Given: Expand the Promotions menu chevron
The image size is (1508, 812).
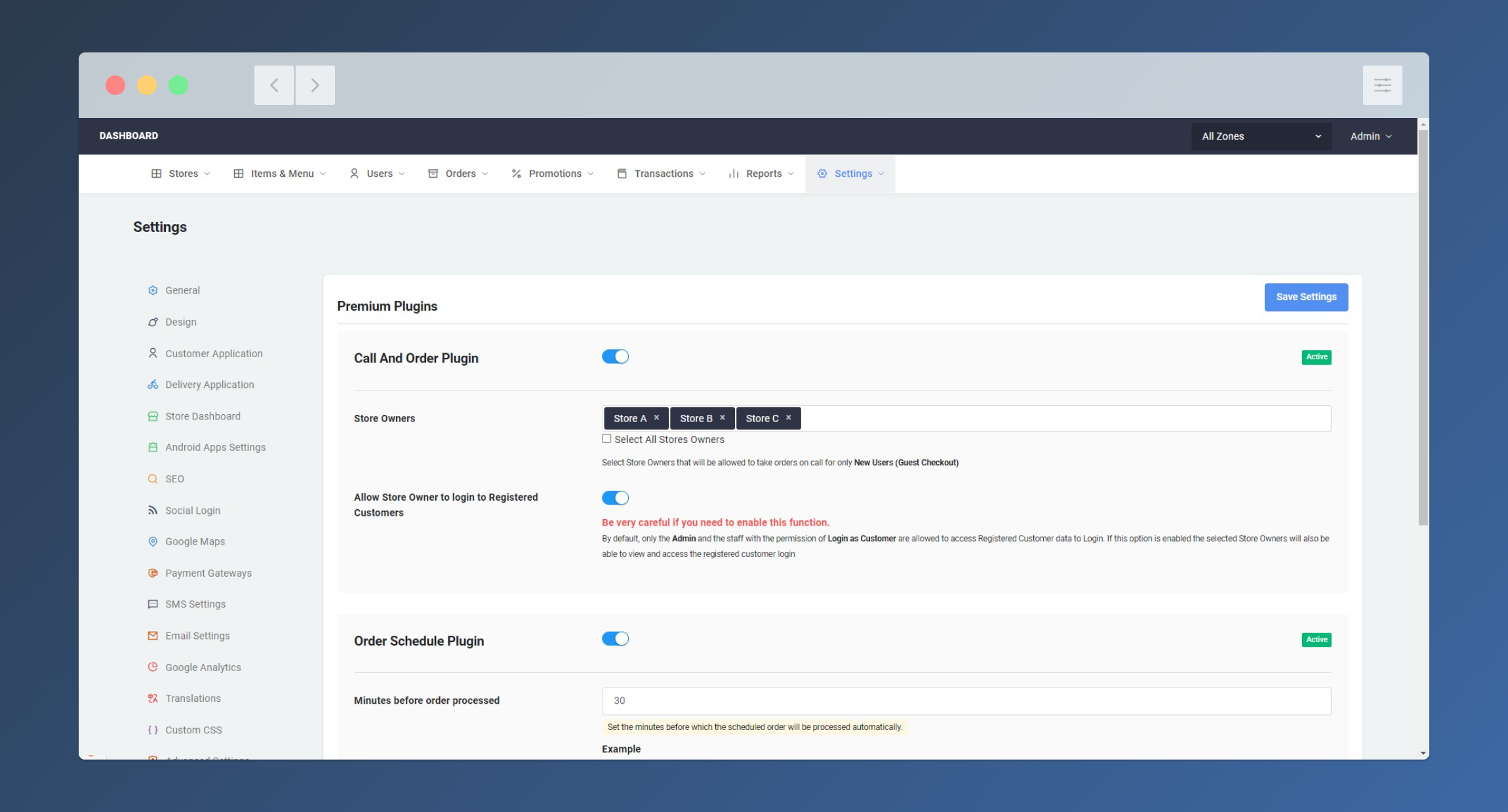Looking at the screenshot, I should (x=591, y=174).
